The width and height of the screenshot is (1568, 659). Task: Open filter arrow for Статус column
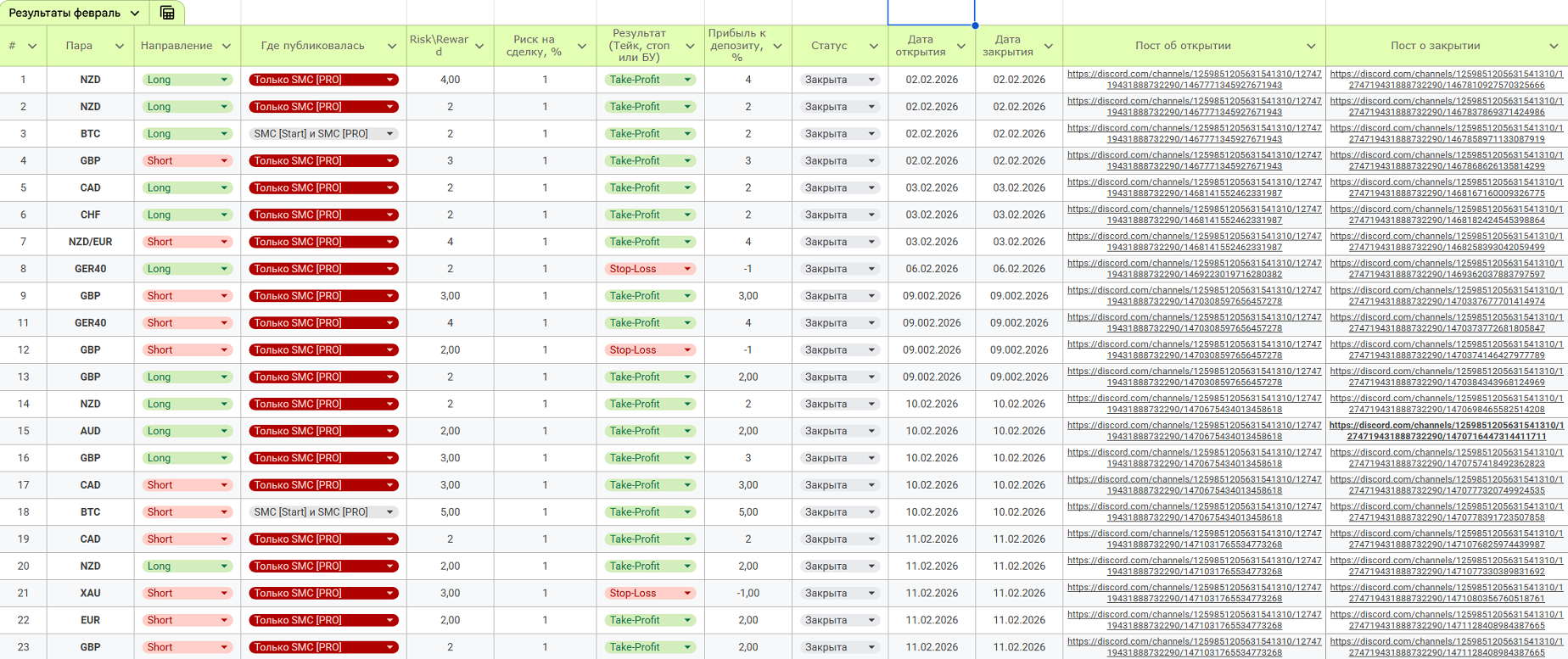point(874,46)
